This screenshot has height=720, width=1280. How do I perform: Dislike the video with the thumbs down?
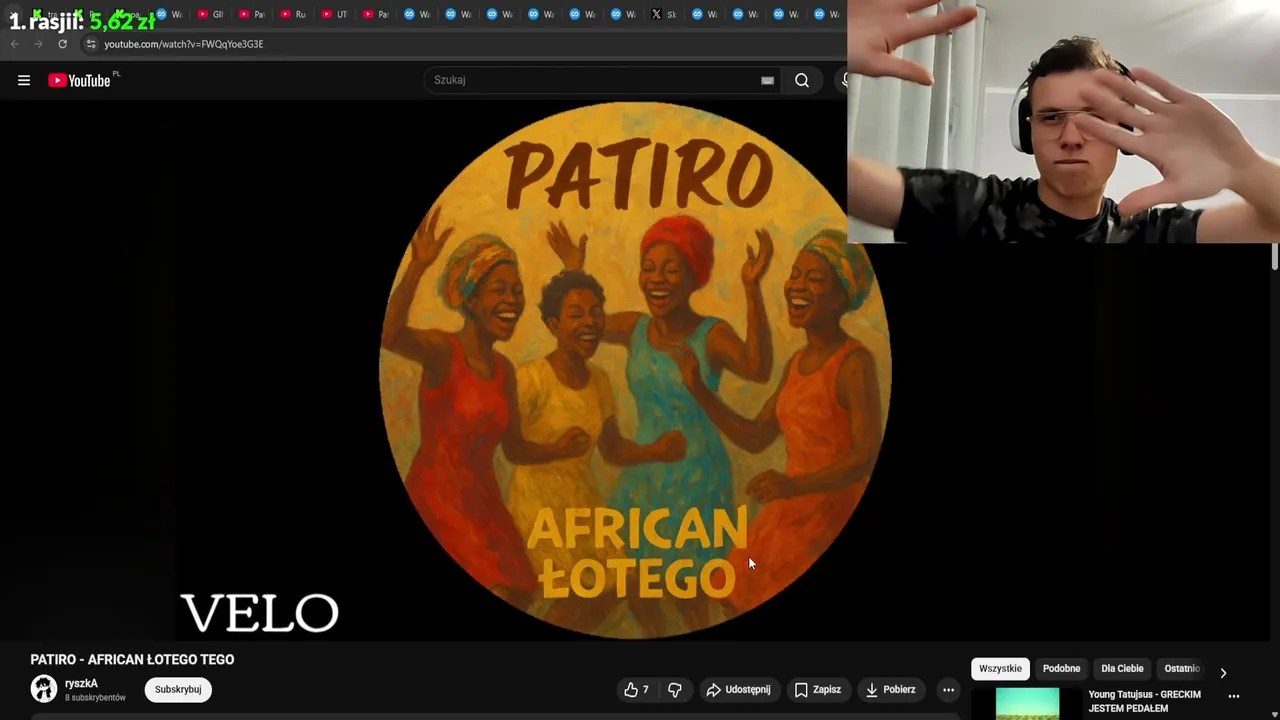pyautogui.click(x=675, y=689)
